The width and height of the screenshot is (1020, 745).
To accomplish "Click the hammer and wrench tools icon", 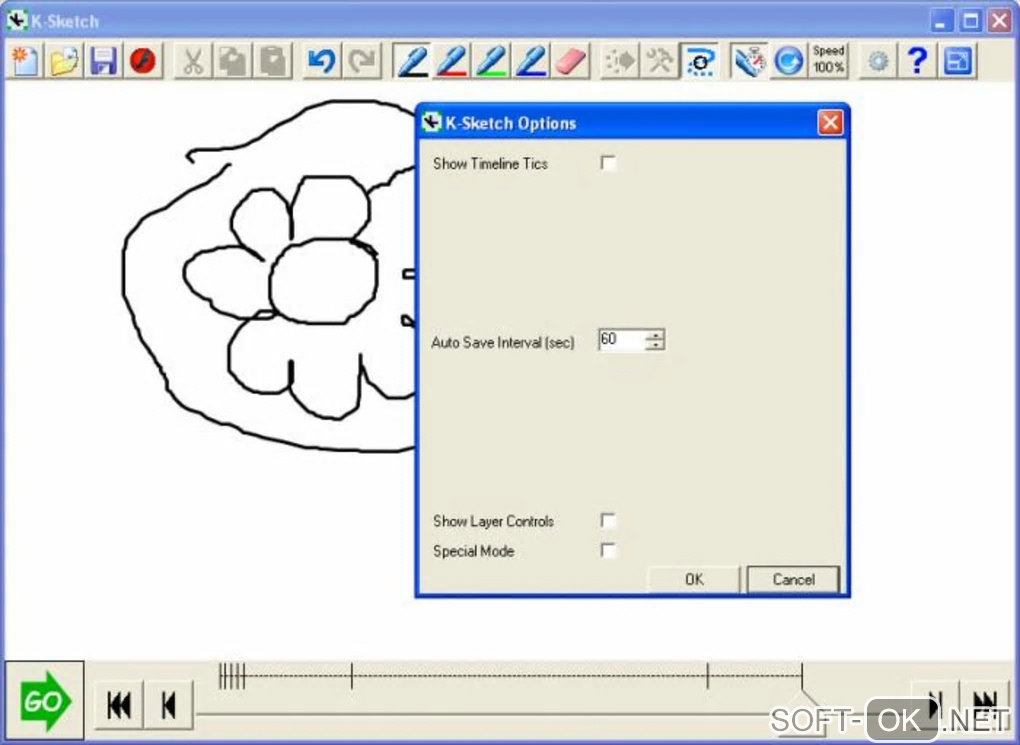I will [x=658, y=61].
